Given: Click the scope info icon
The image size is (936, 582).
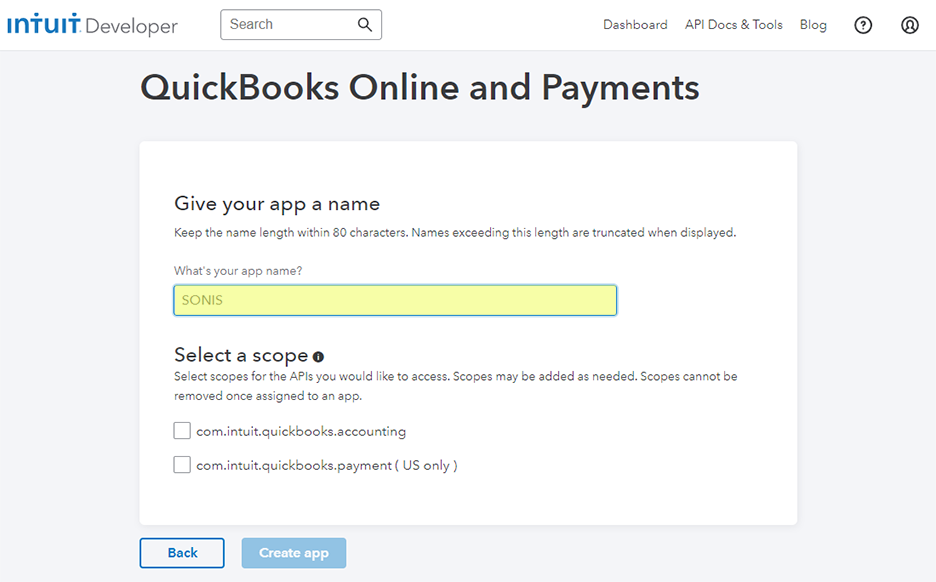Looking at the screenshot, I should coord(318,356).
